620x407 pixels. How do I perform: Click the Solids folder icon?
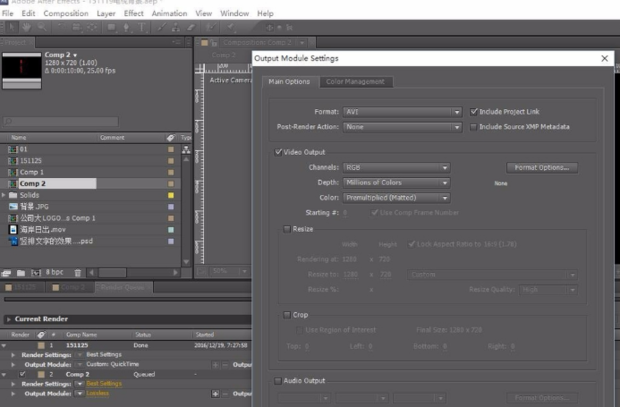[13, 195]
